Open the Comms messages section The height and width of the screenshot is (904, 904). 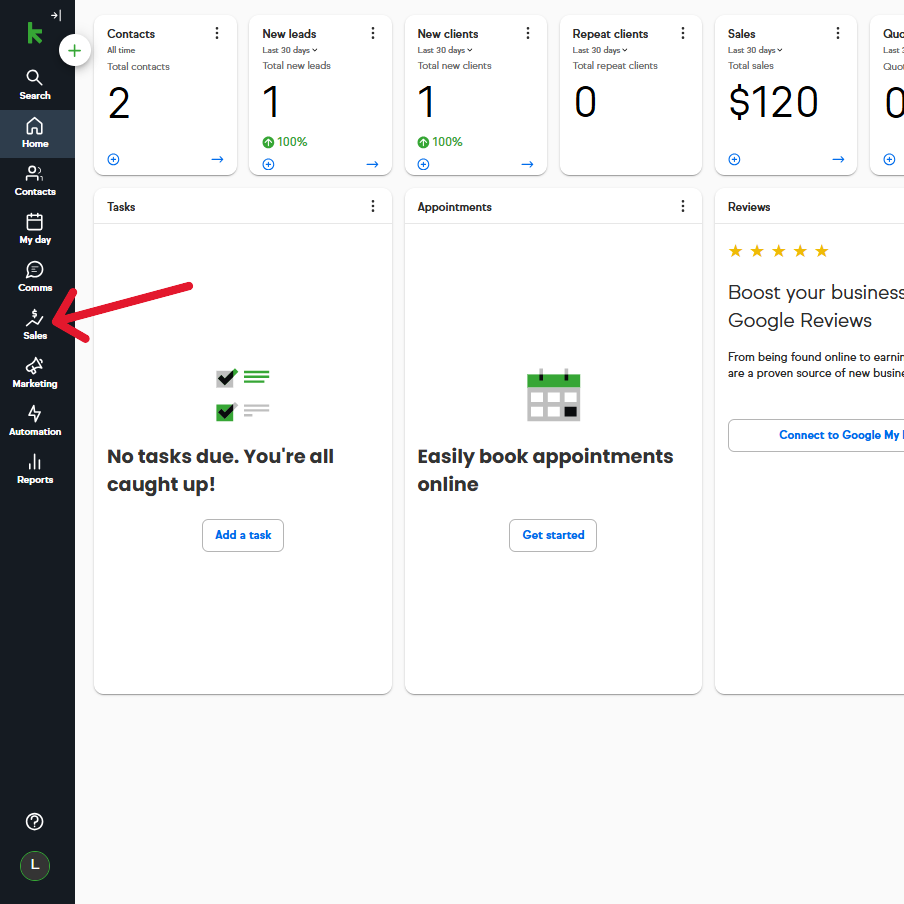coord(35,276)
